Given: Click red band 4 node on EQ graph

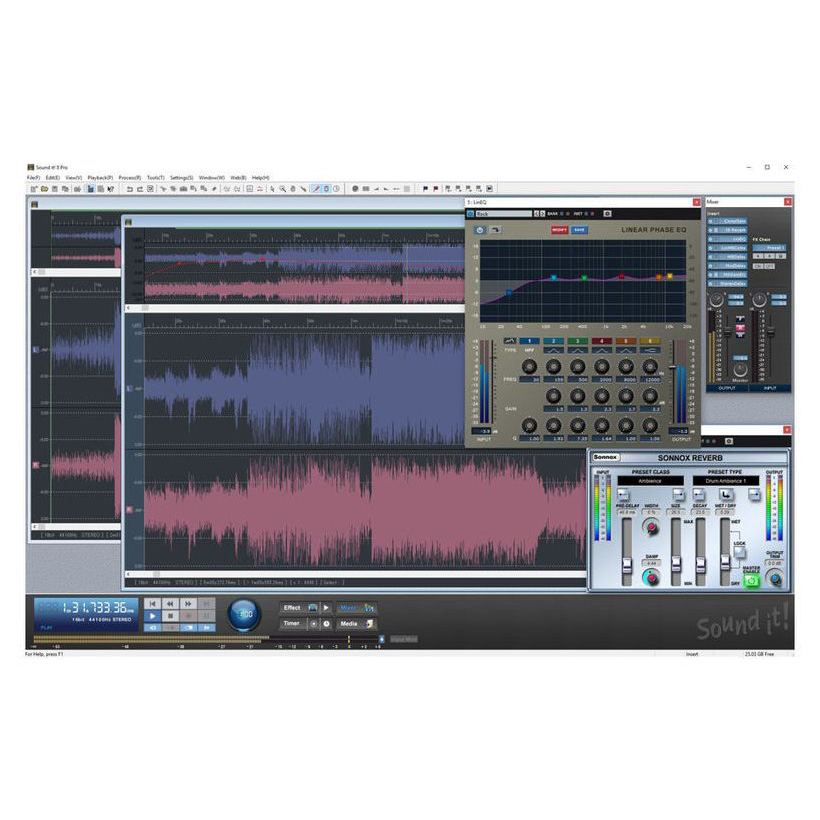Looking at the screenshot, I should [x=622, y=276].
